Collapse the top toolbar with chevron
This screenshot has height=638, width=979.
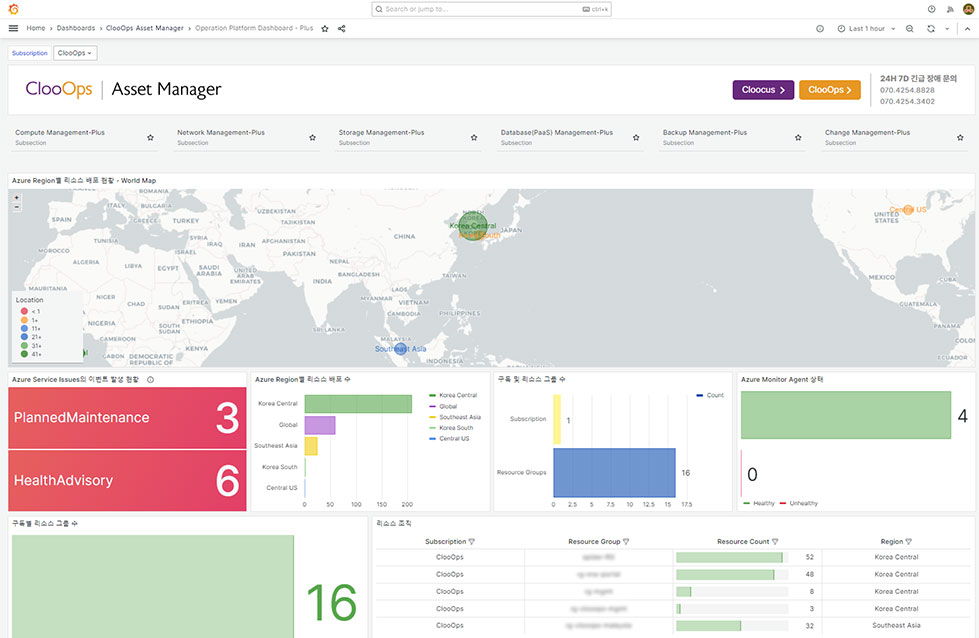[x=967, y=29]
